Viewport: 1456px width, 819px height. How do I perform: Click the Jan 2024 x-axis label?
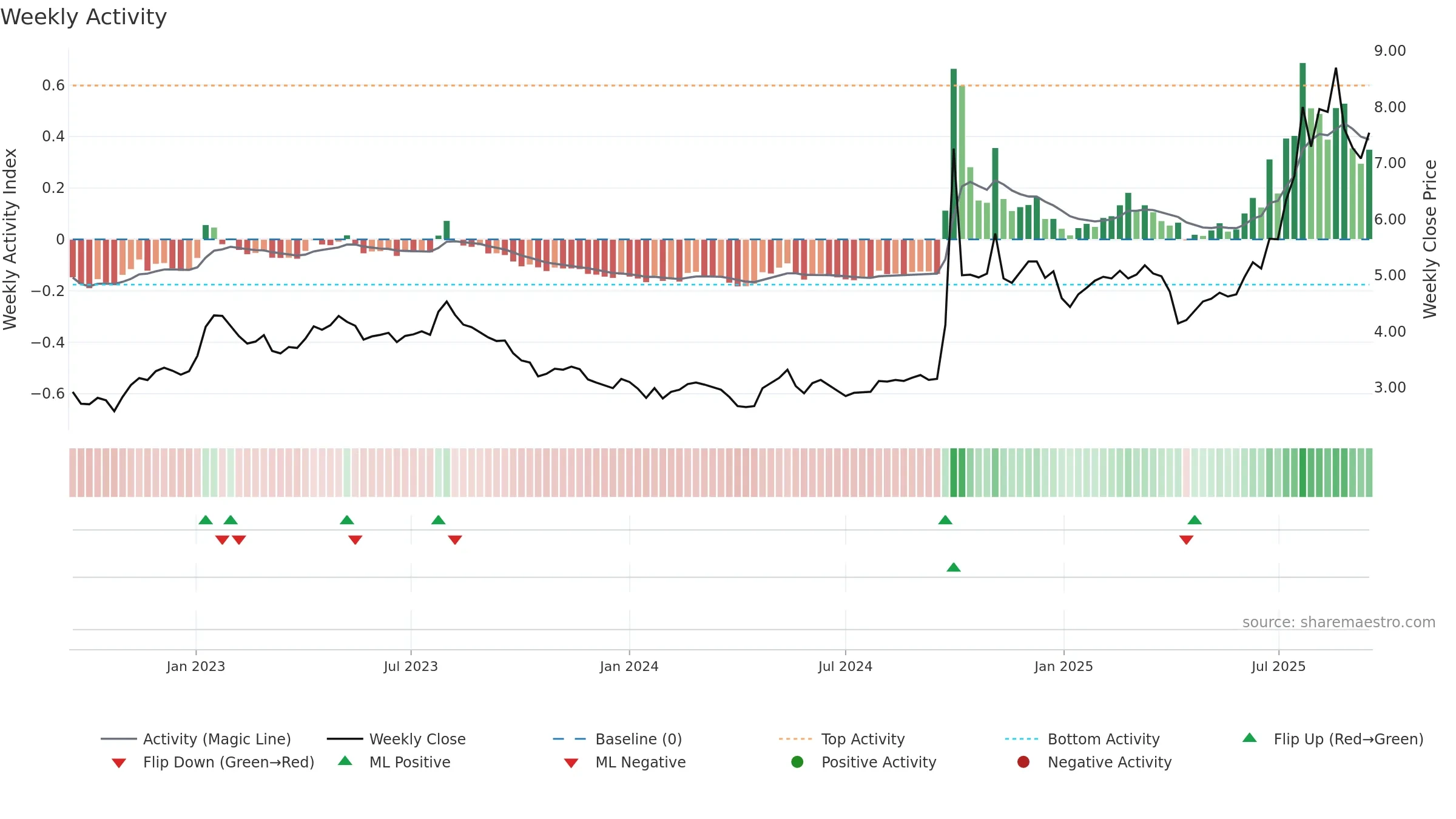click(x=629, y=667)
